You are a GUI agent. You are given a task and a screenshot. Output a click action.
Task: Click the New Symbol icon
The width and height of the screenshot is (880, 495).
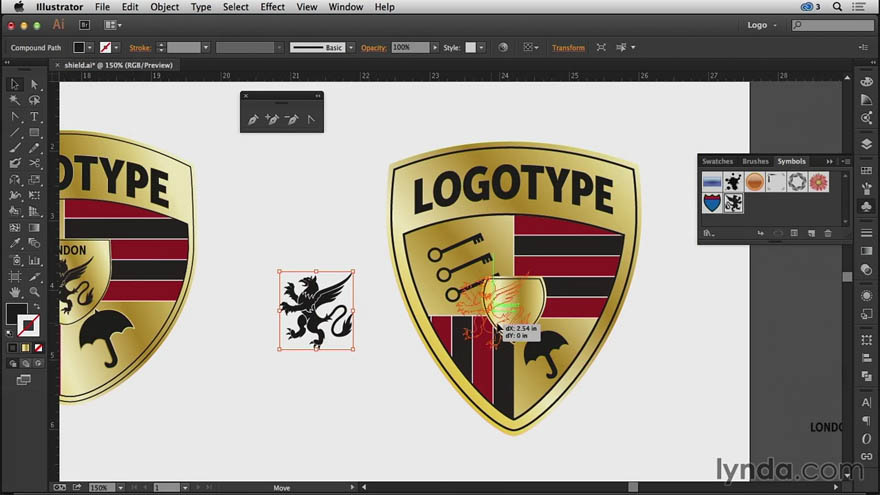[x=810, y=233]
